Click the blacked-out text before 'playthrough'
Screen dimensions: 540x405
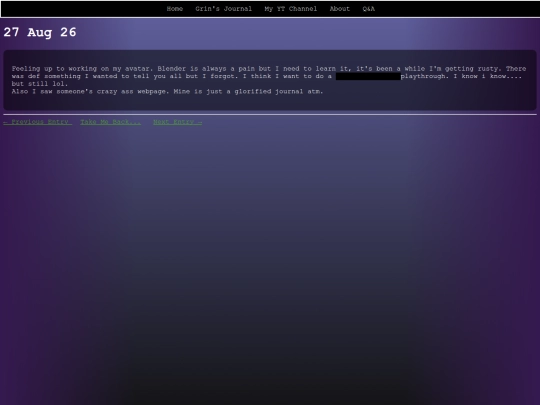(368, 76)
